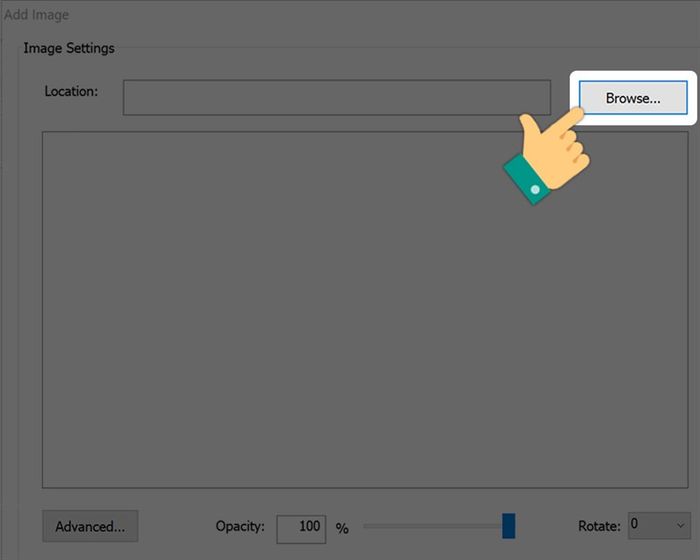Screen dimensions: 700x560
Task: Expand the Rotate dropdown
Action: click(659, 526)
